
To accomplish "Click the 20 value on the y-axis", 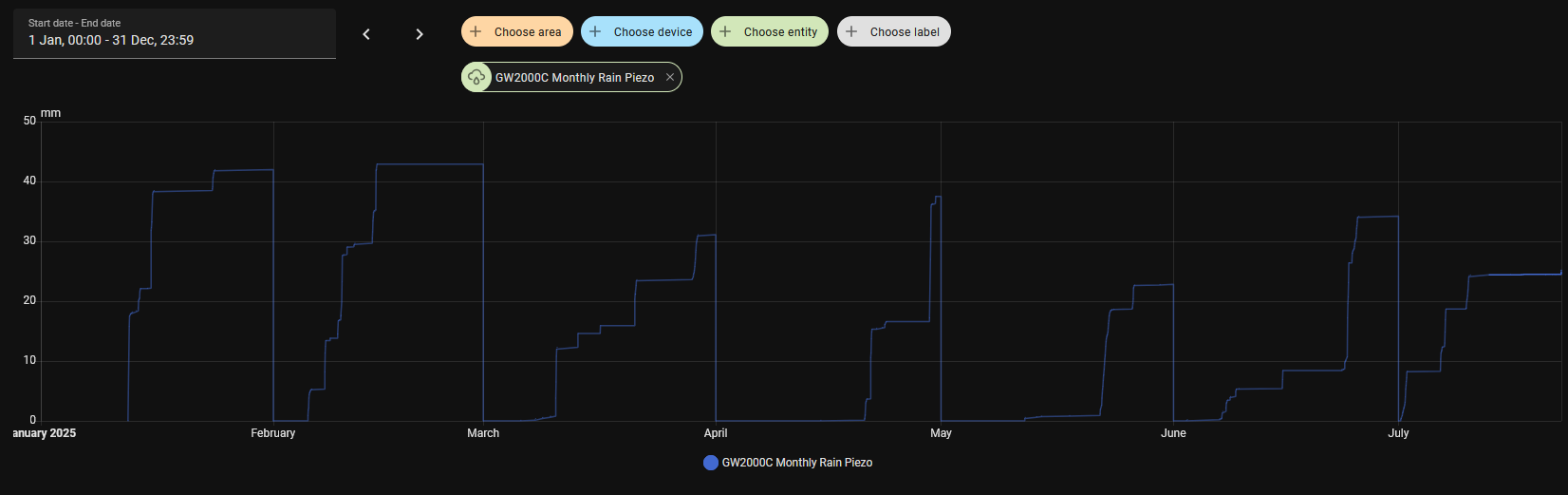I will [29, 300].
